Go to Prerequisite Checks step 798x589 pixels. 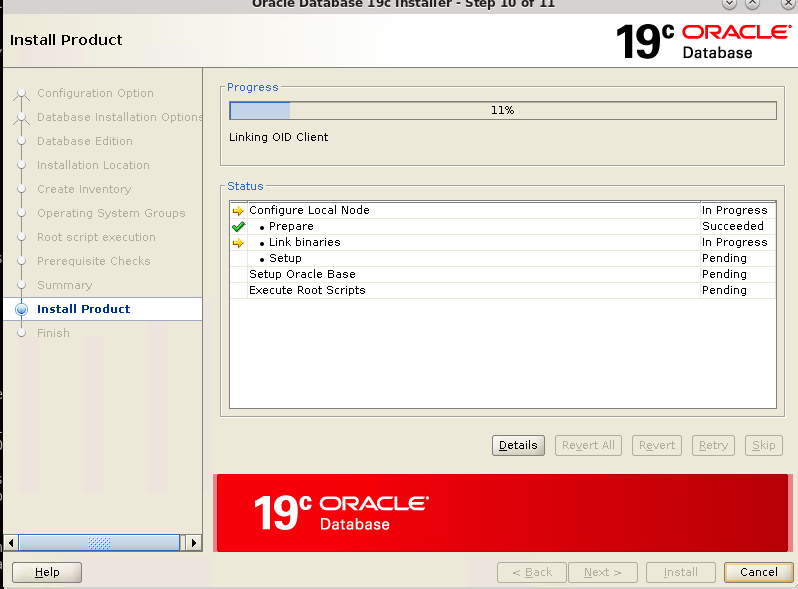94,261
